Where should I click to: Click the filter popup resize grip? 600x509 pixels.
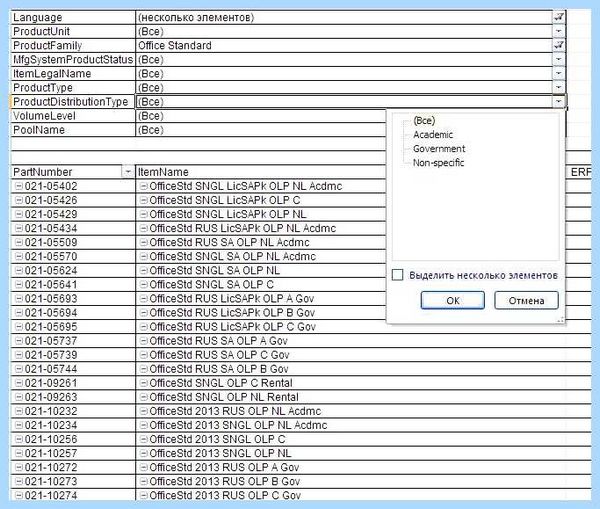coord(560,320)
